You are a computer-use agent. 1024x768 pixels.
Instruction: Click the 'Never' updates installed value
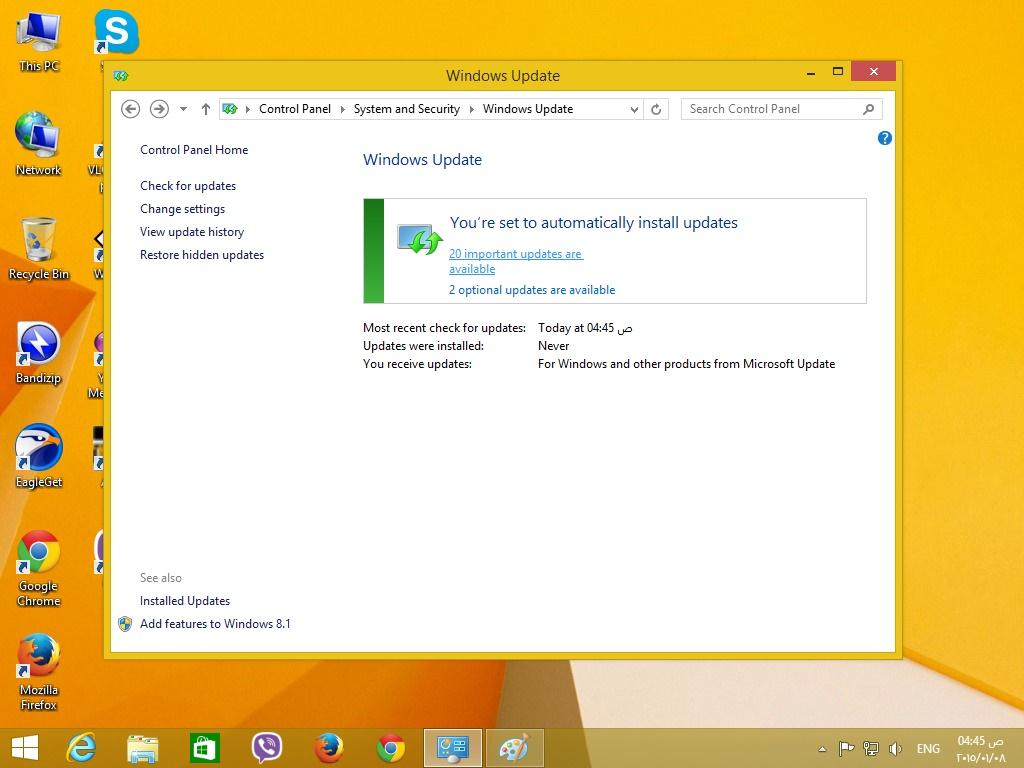[x=553, y=346]
